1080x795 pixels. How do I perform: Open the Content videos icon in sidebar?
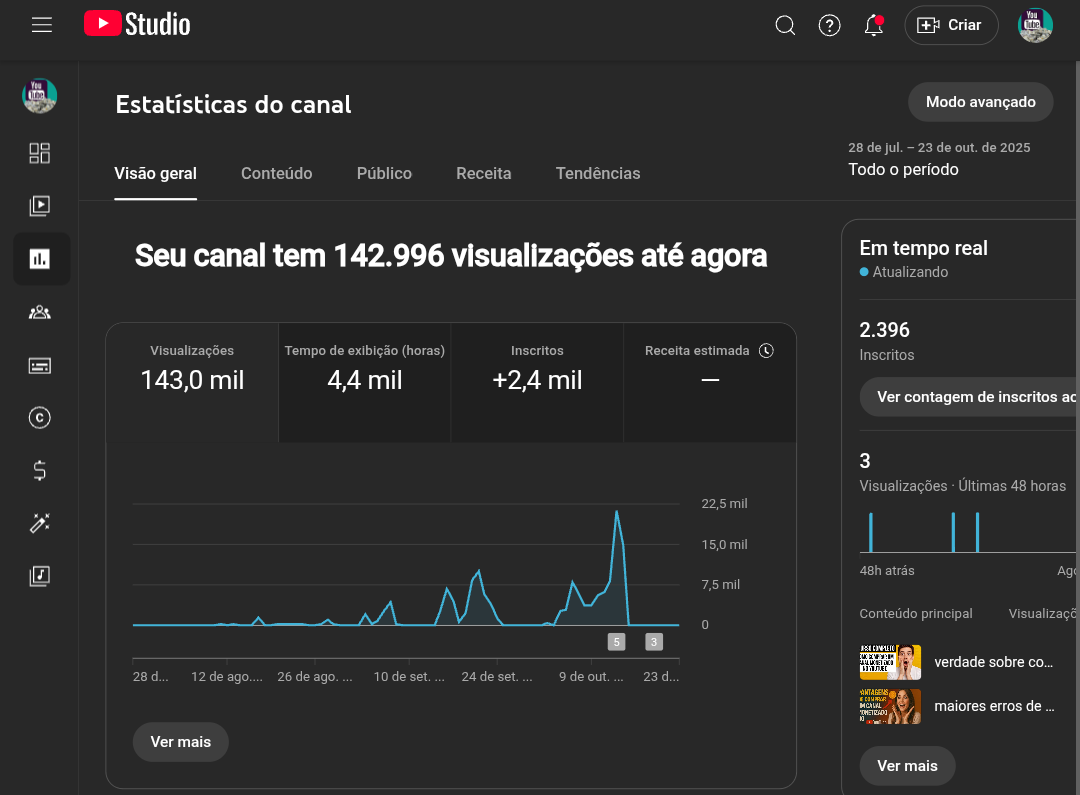click(x=40, y=206)
